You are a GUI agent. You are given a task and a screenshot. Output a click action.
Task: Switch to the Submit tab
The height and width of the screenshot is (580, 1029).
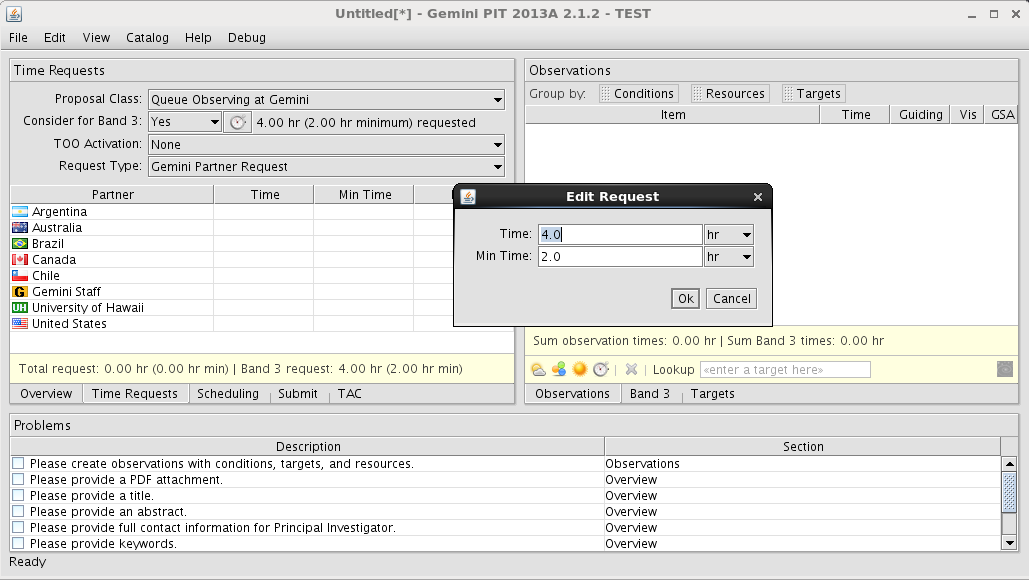pyautogui.click(x=297, y=394)
